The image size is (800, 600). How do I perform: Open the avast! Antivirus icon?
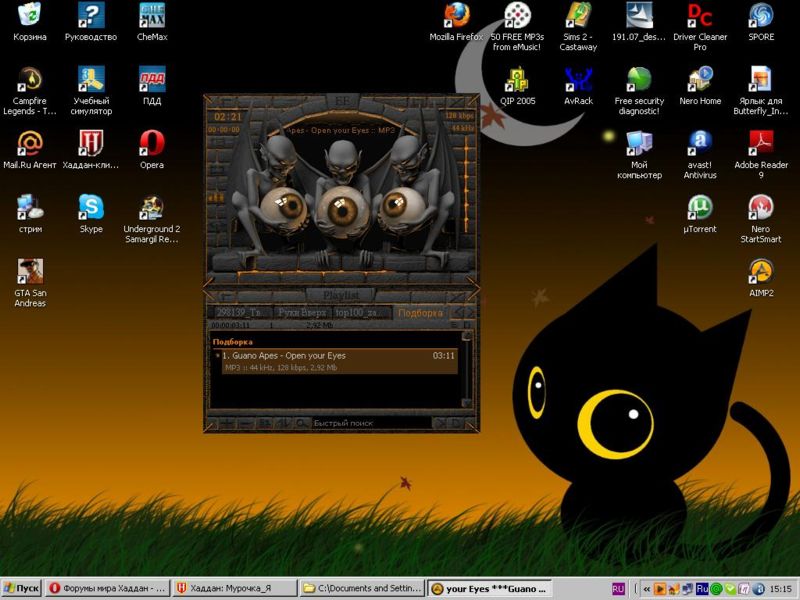pyautogui.click(x=700, y=143)
